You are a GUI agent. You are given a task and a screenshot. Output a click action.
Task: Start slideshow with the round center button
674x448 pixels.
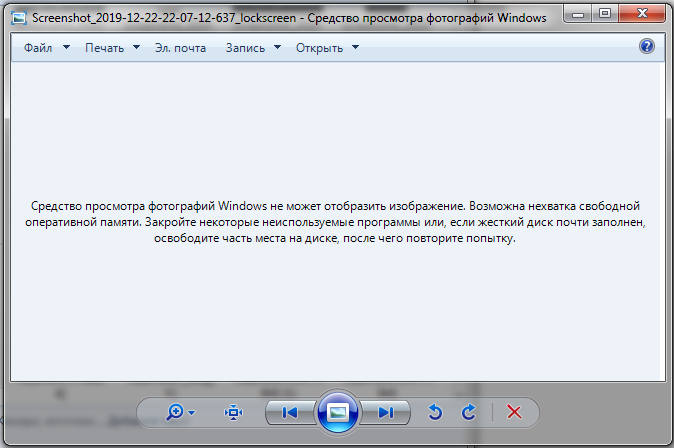338,413
